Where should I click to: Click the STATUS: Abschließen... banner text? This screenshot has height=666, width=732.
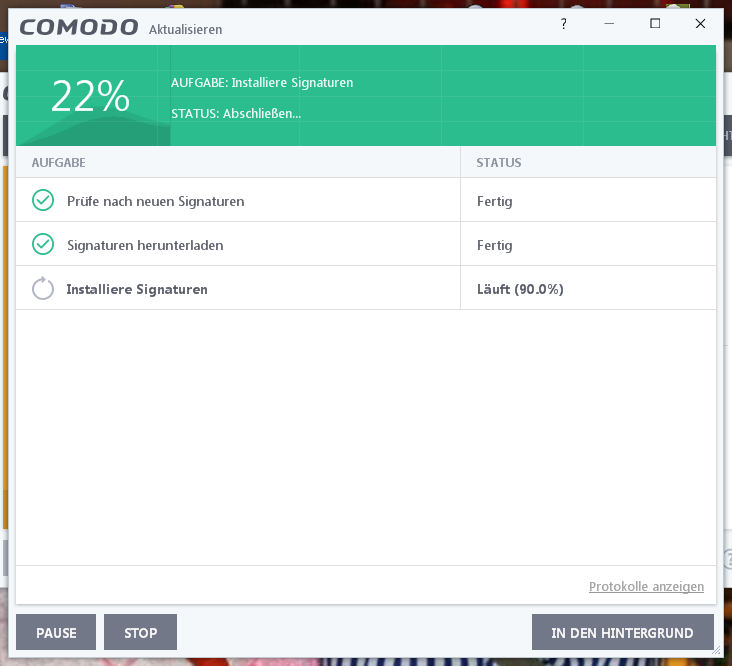(236, 113)
